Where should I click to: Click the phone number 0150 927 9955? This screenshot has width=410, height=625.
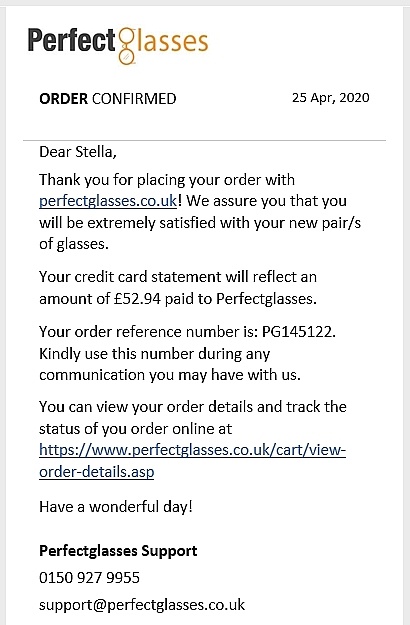[x=89, y=578]
